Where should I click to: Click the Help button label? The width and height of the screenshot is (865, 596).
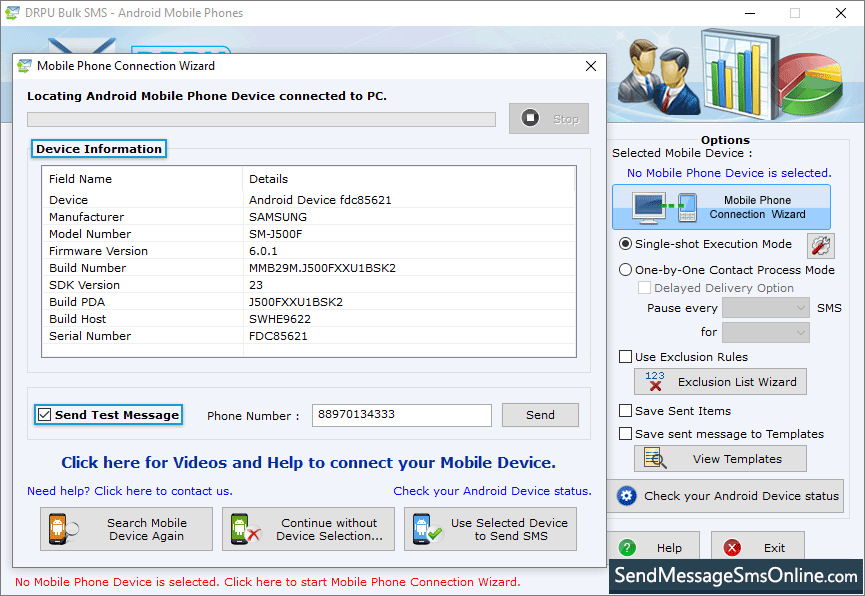pos(669,548)
